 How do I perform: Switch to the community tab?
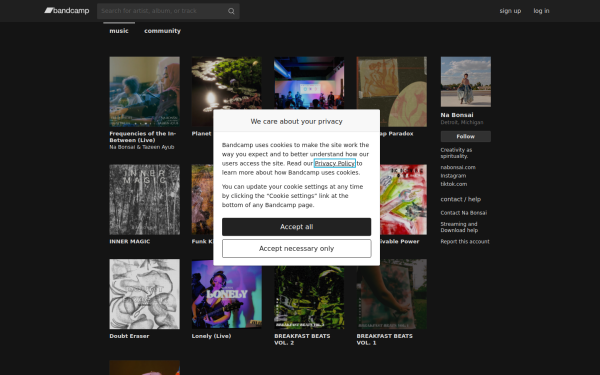(162, 31)
